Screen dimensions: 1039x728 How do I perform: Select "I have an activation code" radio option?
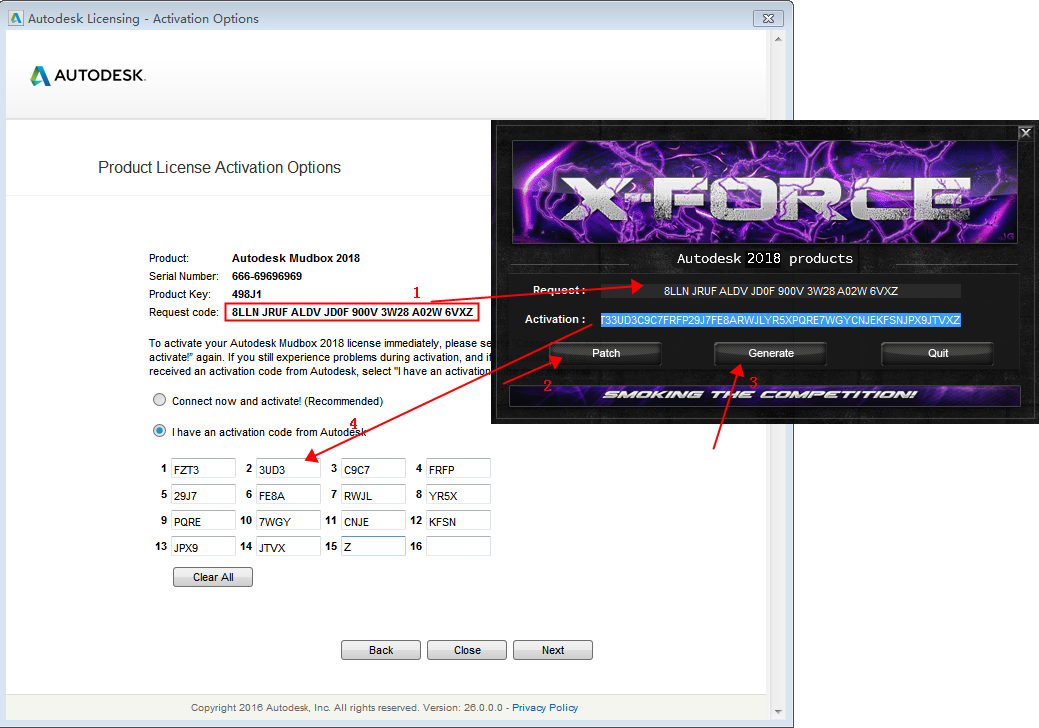pos(159,432)
